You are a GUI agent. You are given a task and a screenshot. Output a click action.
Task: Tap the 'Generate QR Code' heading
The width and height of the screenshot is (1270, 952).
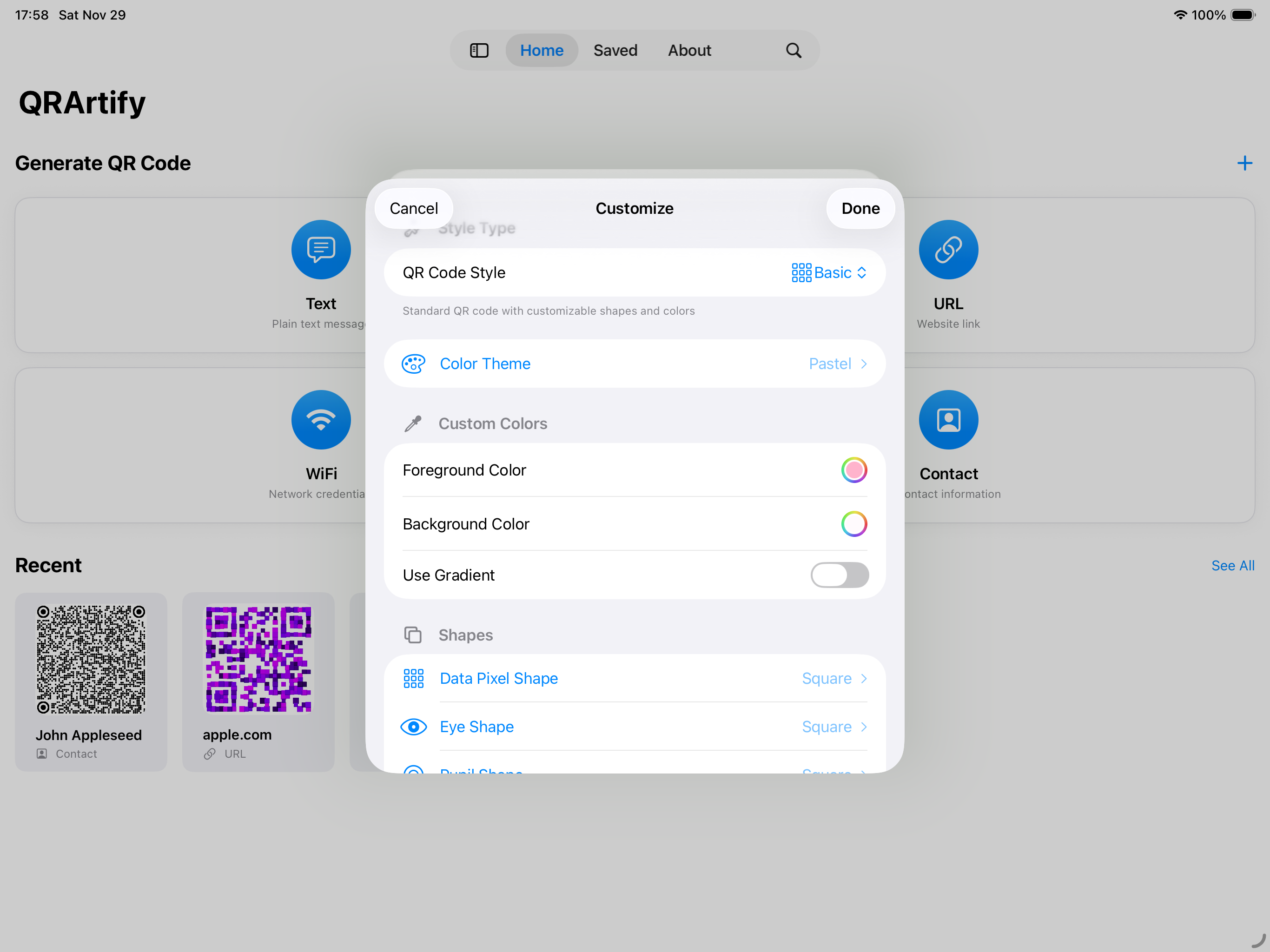coord(103,163)
